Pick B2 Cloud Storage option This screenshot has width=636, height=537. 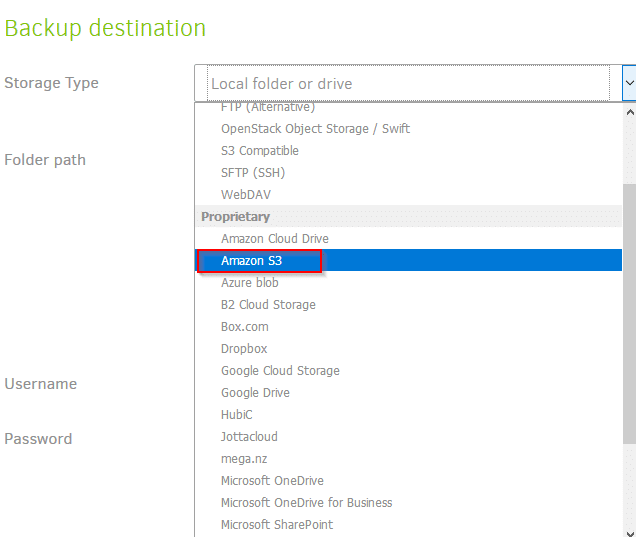[x=409, y=305]
